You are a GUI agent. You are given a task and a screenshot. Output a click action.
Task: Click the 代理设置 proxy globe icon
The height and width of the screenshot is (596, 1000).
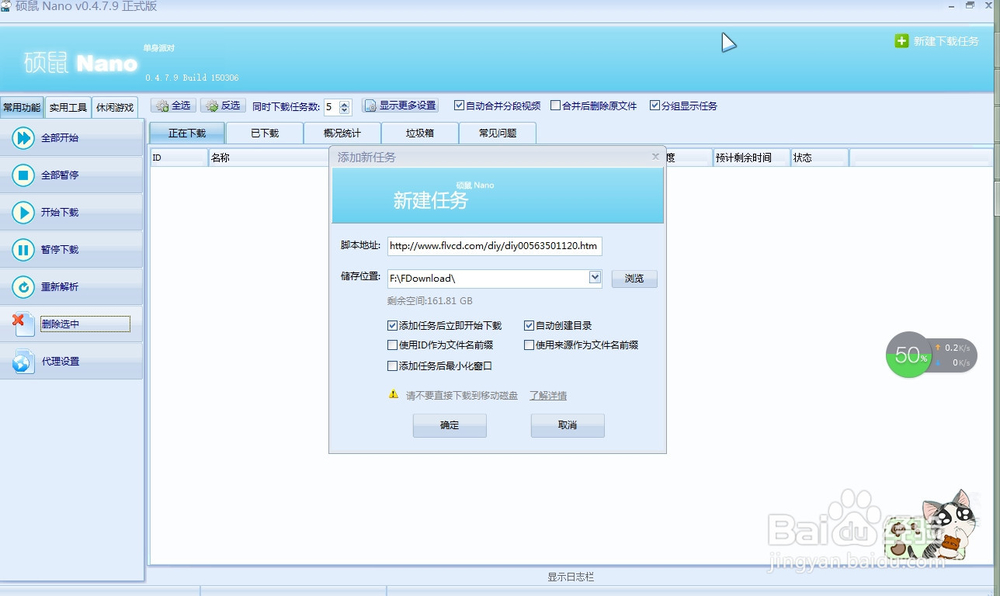point(23,361)
